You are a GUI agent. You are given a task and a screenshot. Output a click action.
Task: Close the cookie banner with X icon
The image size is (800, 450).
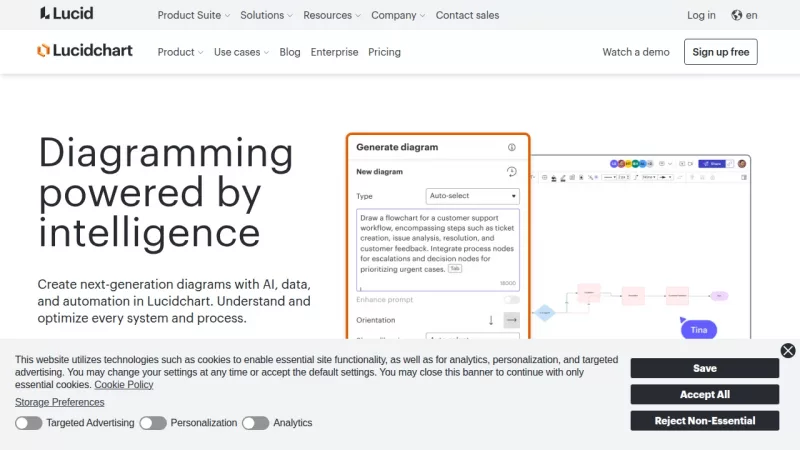pos(788,350)
